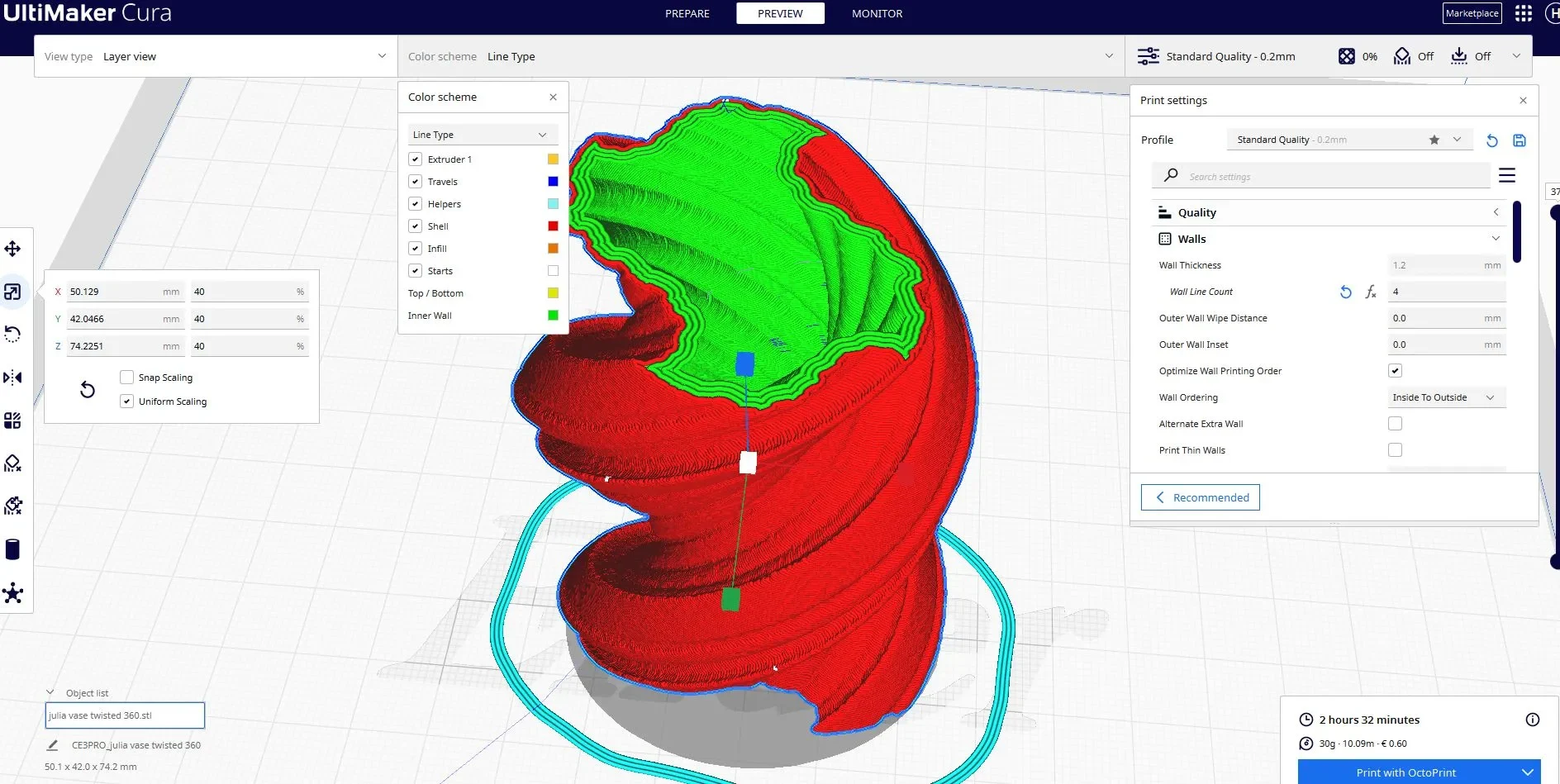Switch to the PREPARE stage

coord(687,13)
